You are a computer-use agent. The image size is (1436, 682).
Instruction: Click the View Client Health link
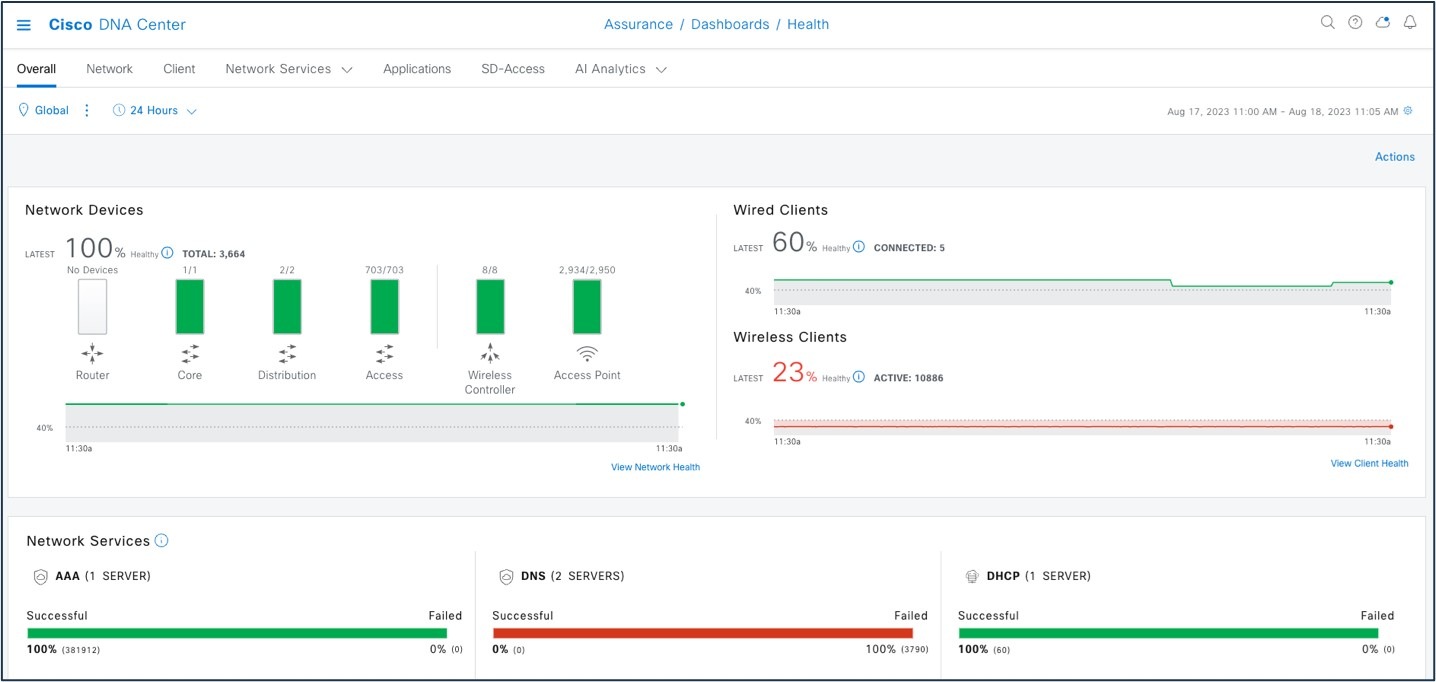[1369, 463]
